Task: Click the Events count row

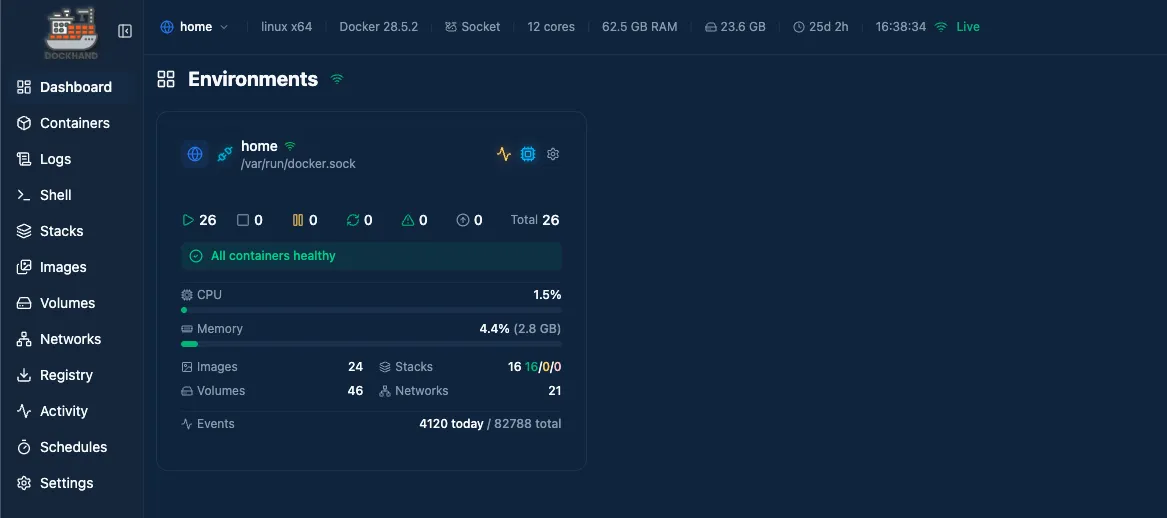Action: [x=371, y=424]
